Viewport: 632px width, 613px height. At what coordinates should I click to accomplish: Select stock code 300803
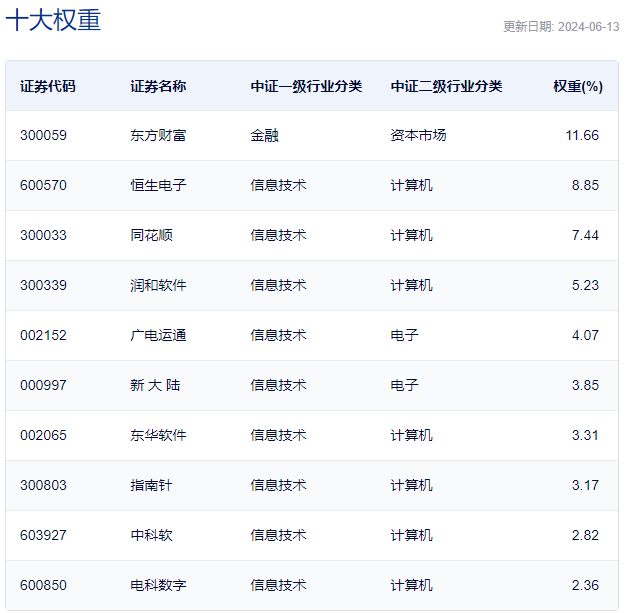click(x=43, y=485)
